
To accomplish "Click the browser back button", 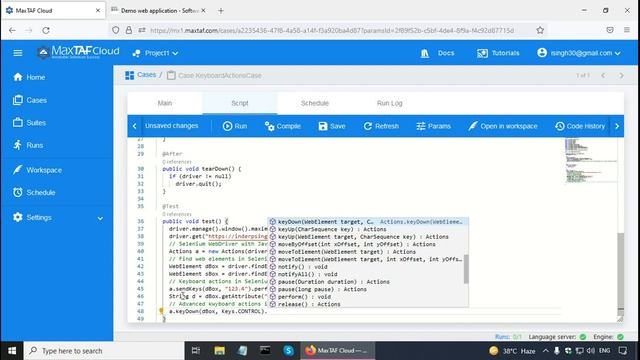I will pyautogui.click(x=12, y=30).
